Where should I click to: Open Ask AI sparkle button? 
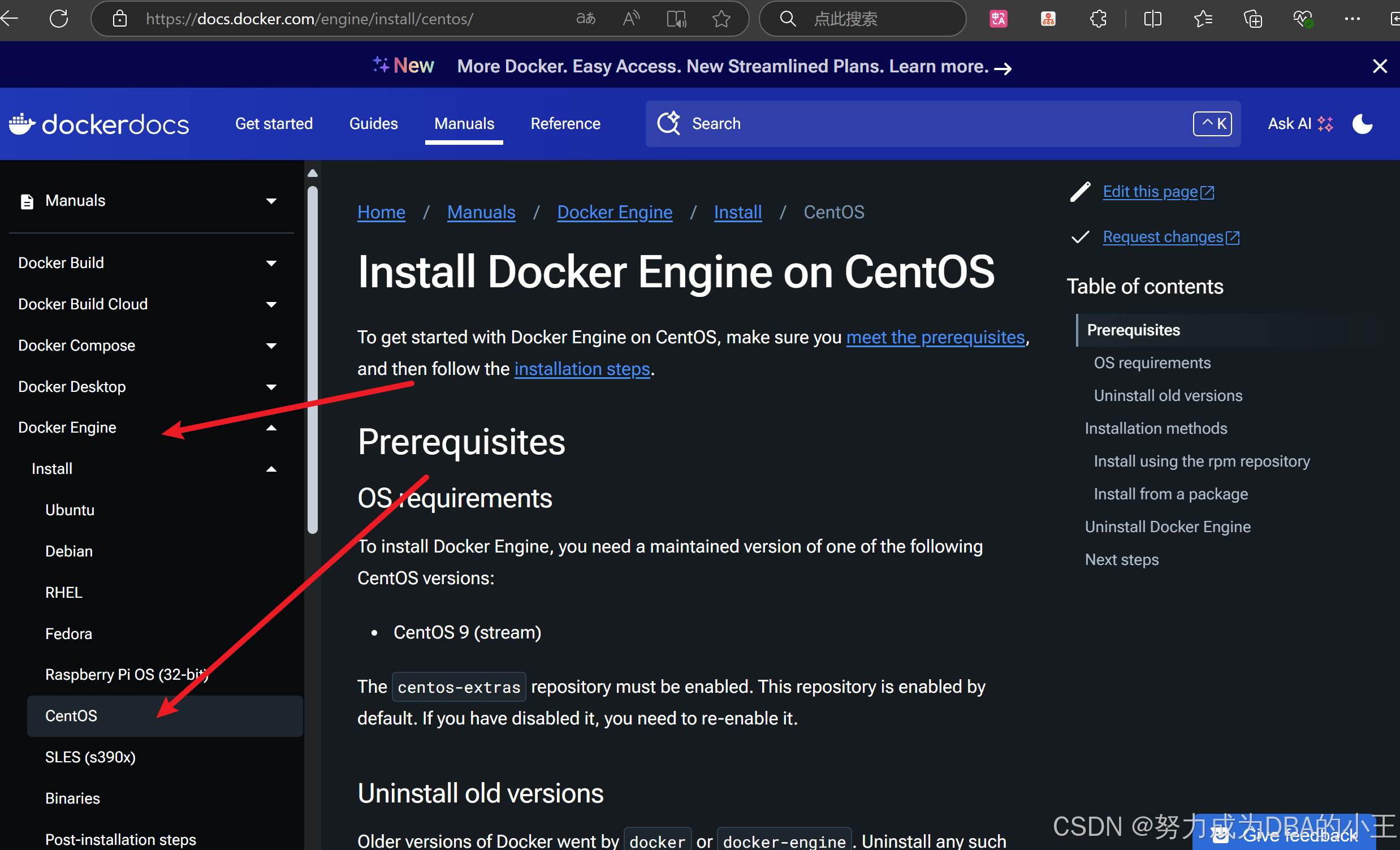tap(1300, 124)
